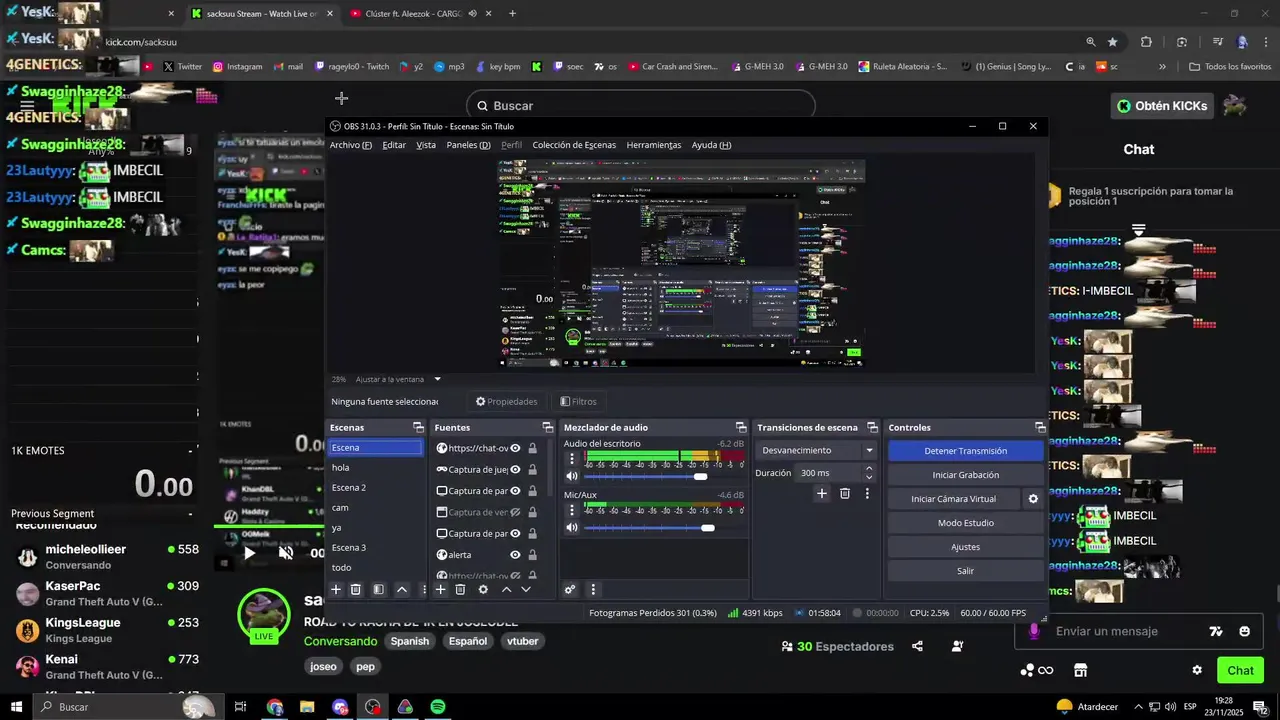Show the hidden Captura de ven source
The width and height of the screenshot is (1280, 720).
516,512
